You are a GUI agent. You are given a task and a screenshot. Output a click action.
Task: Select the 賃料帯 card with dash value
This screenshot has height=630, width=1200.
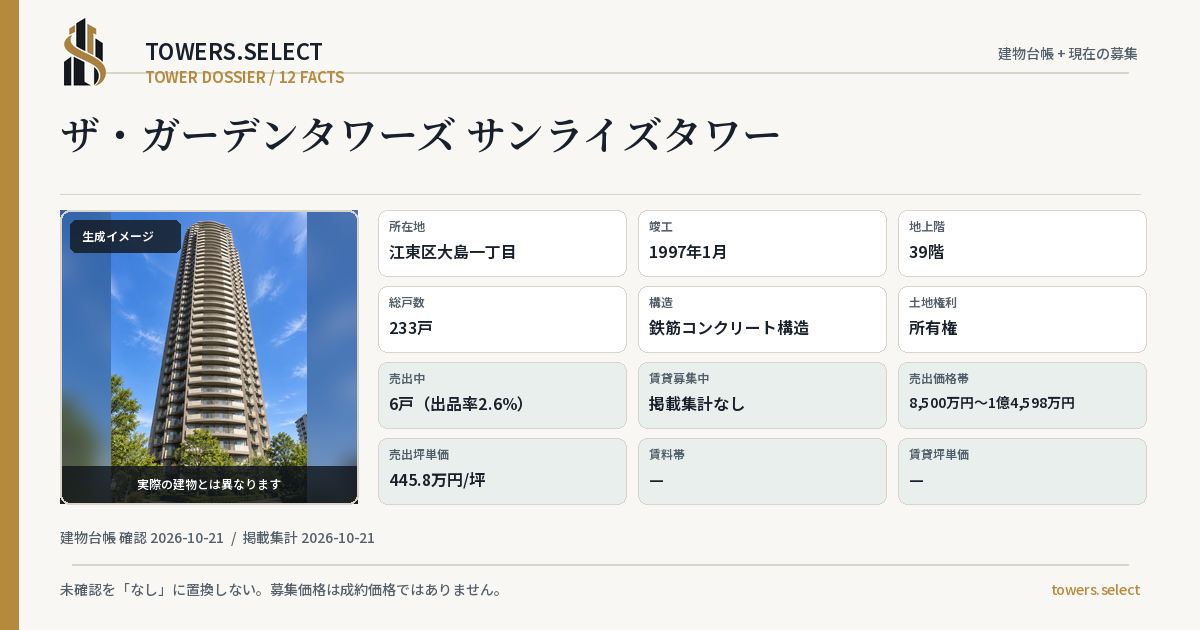point(762,471)
